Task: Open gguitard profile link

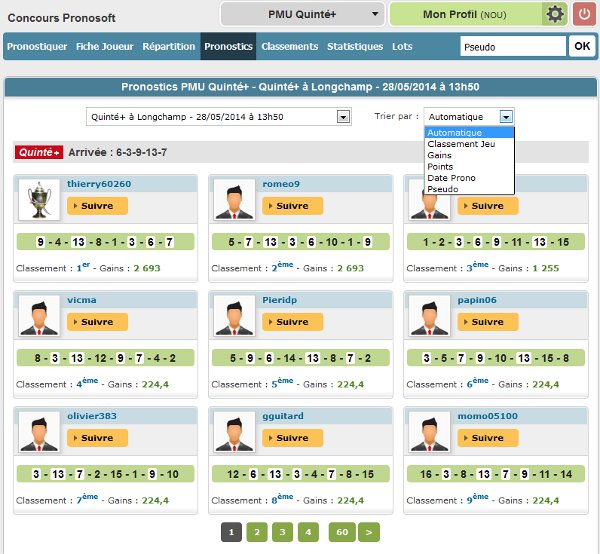Action: point(283,416)
